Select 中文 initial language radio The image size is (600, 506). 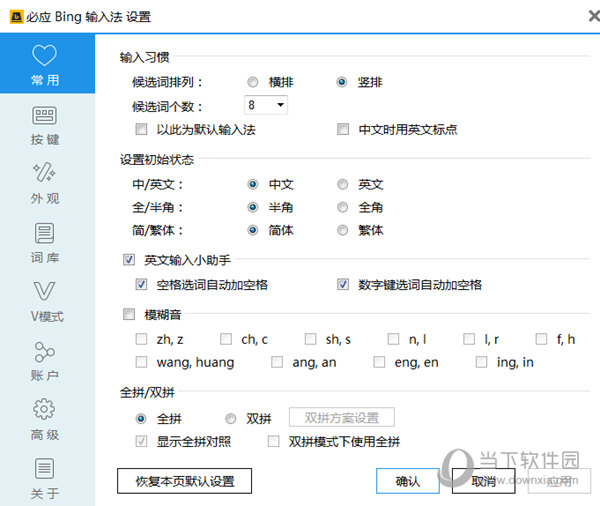253,184
